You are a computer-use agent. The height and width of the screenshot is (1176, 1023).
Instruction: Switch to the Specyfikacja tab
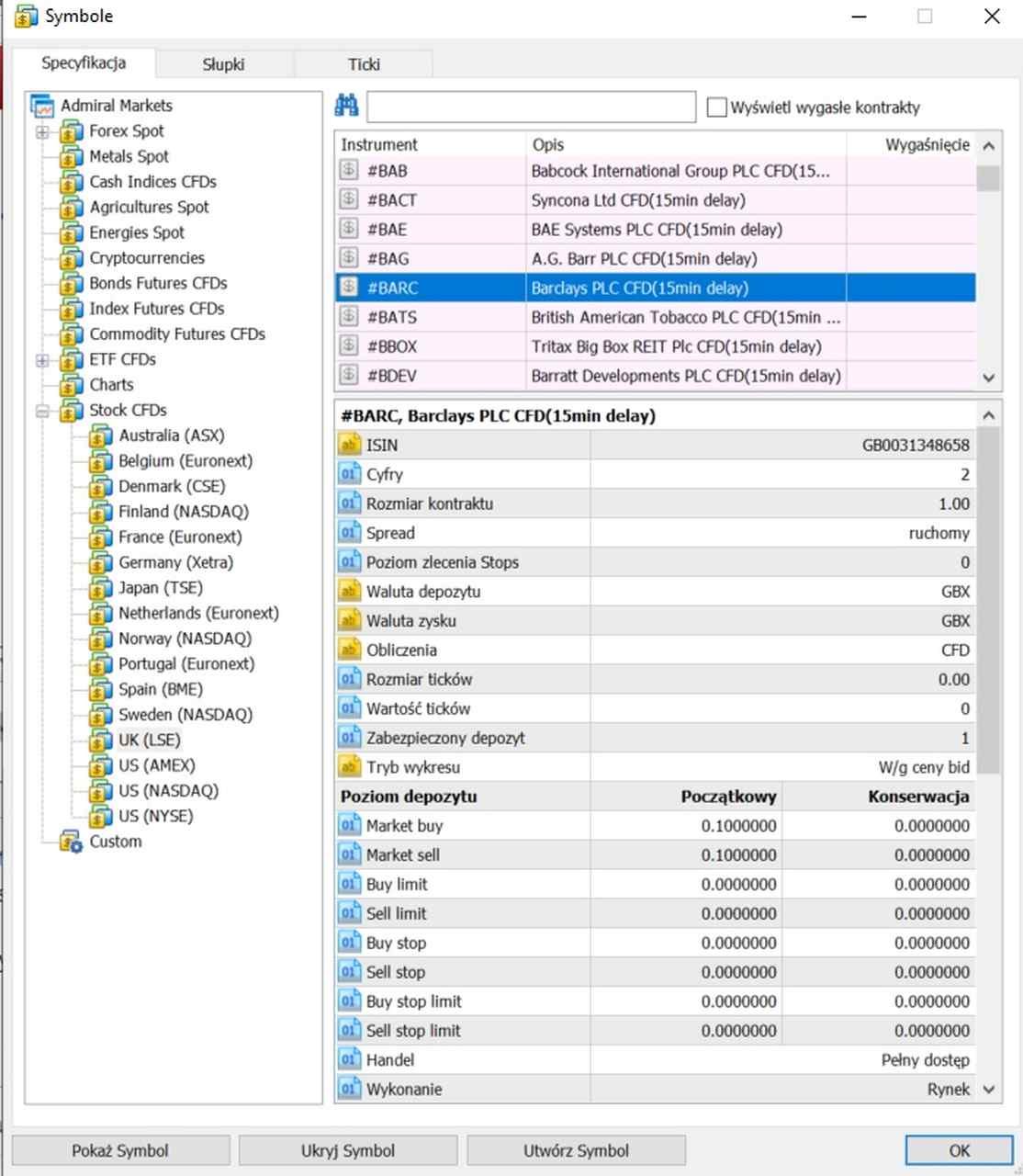[x=84, y=63]
